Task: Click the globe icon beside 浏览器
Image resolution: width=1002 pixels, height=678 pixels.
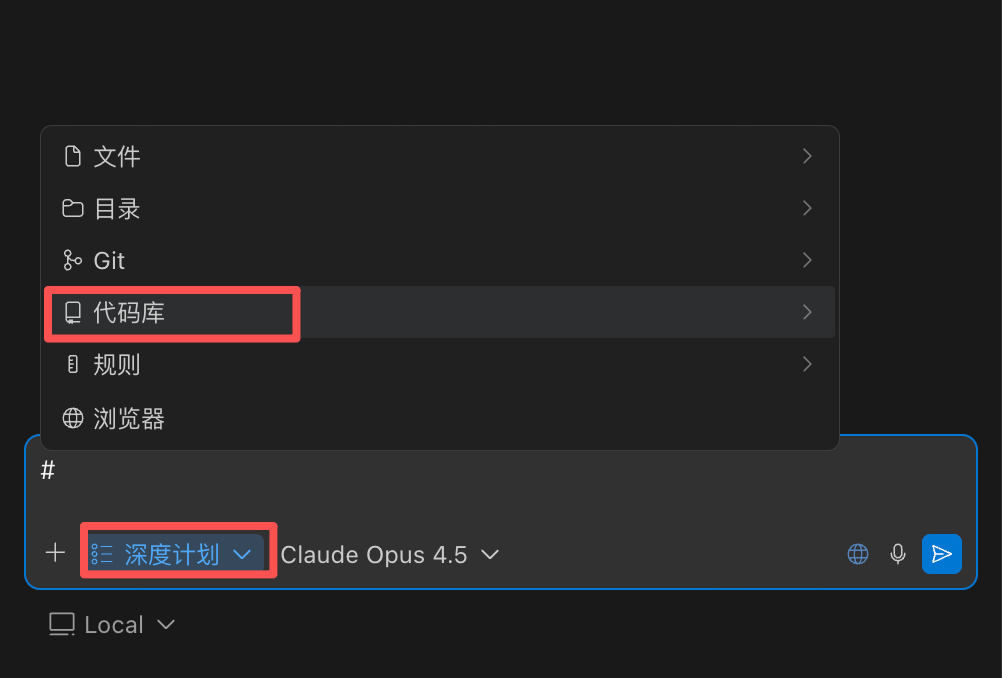Action: (72, 418)
